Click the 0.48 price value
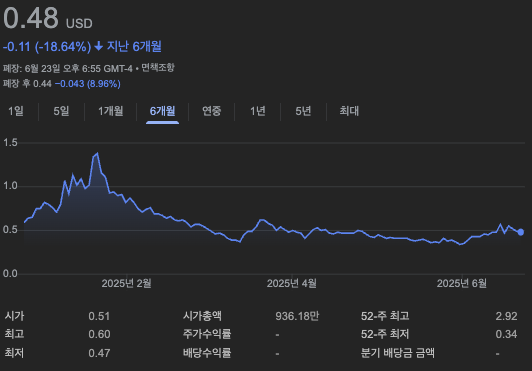This screenshot has width=532, height=371. (31, 18)
